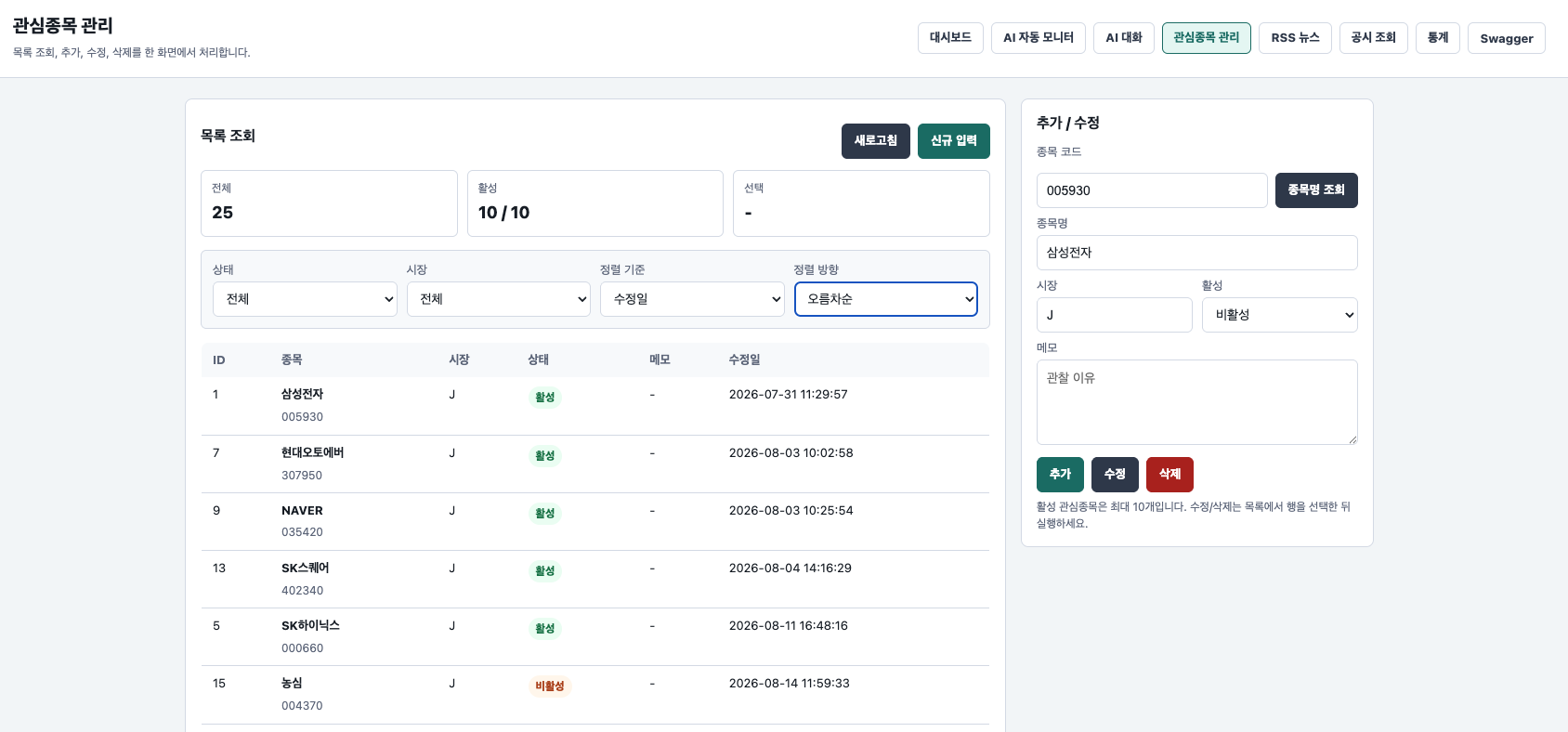Image resolution: width=1568 pixels, height=732 pixels.
Task: Open the 정렬 기준 dropdown
Action: coord(692,299)
